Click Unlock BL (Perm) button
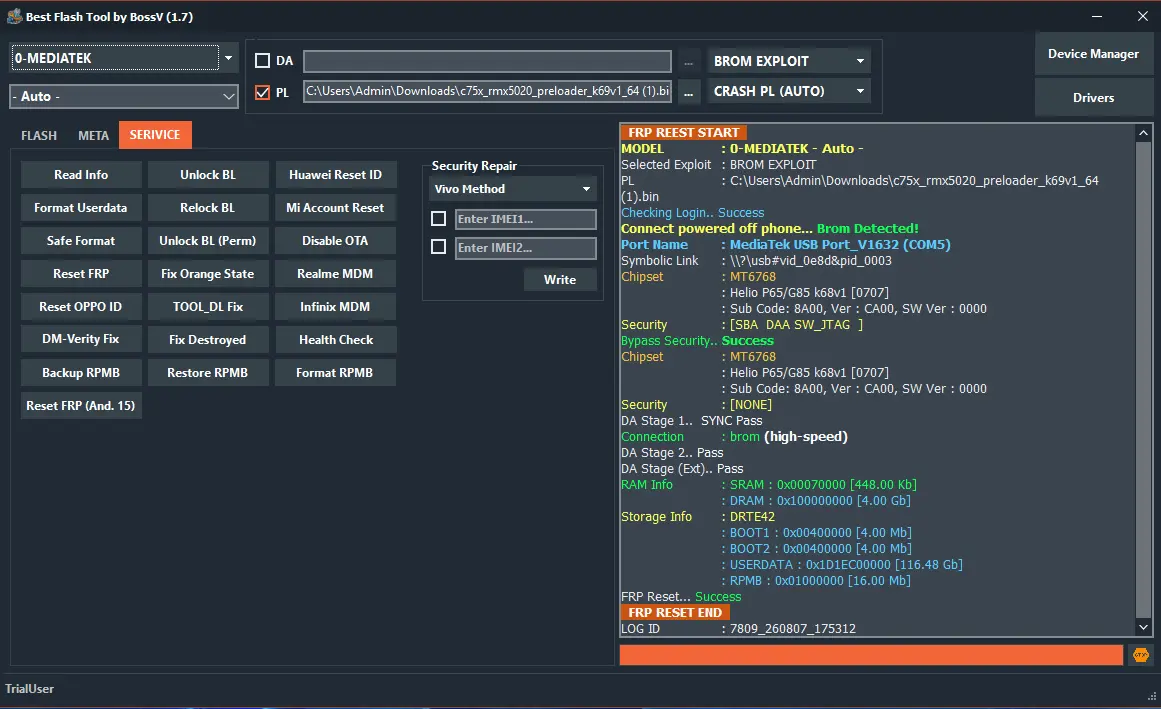Viewport: 1161px width, 709px height. click(x=208, y=241)
